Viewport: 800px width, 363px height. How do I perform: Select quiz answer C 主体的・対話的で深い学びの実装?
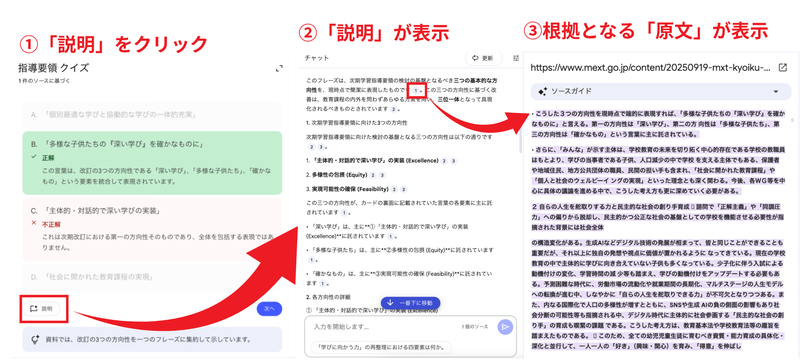pos(152,230)
